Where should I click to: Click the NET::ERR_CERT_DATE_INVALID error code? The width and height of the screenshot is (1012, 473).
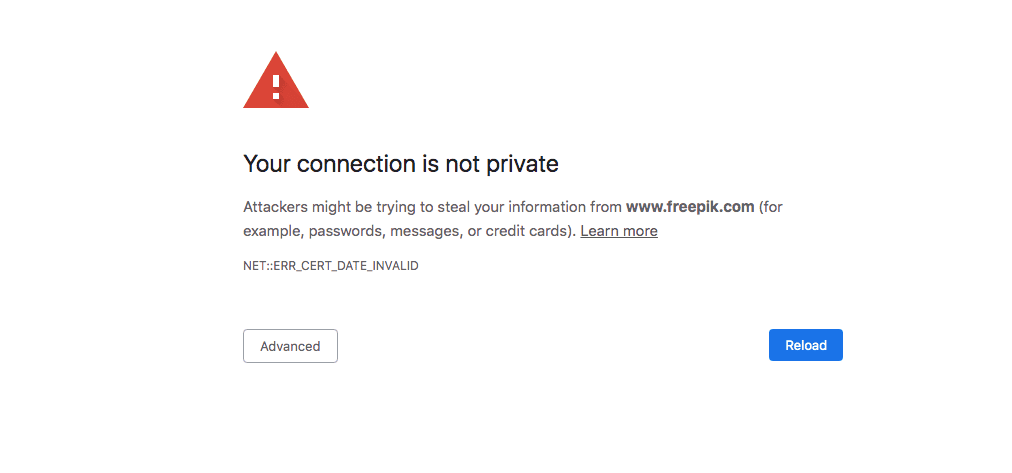click(331, 266)
